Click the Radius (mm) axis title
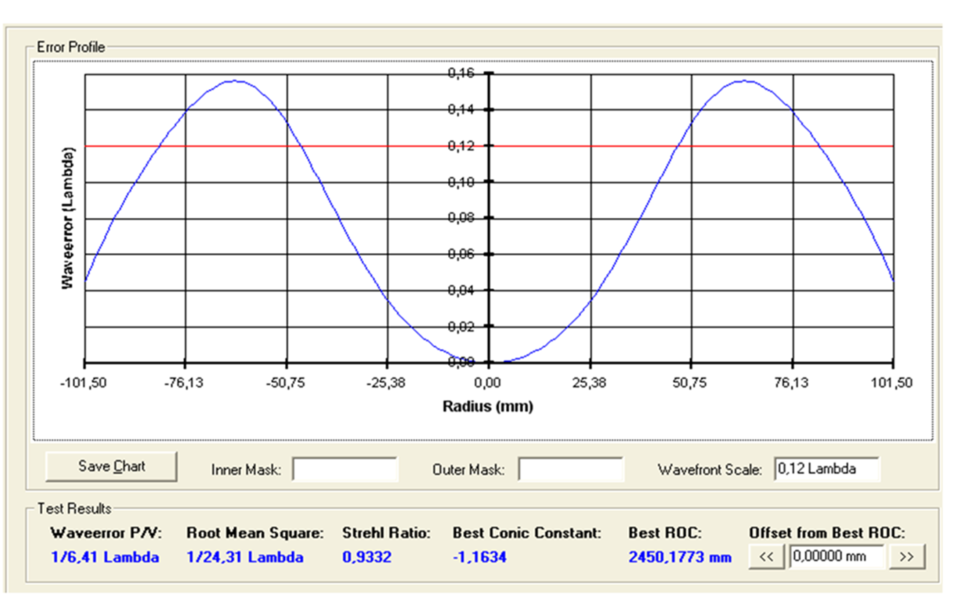Viewport: 955px width, 600px height. (x=488, y=406)
